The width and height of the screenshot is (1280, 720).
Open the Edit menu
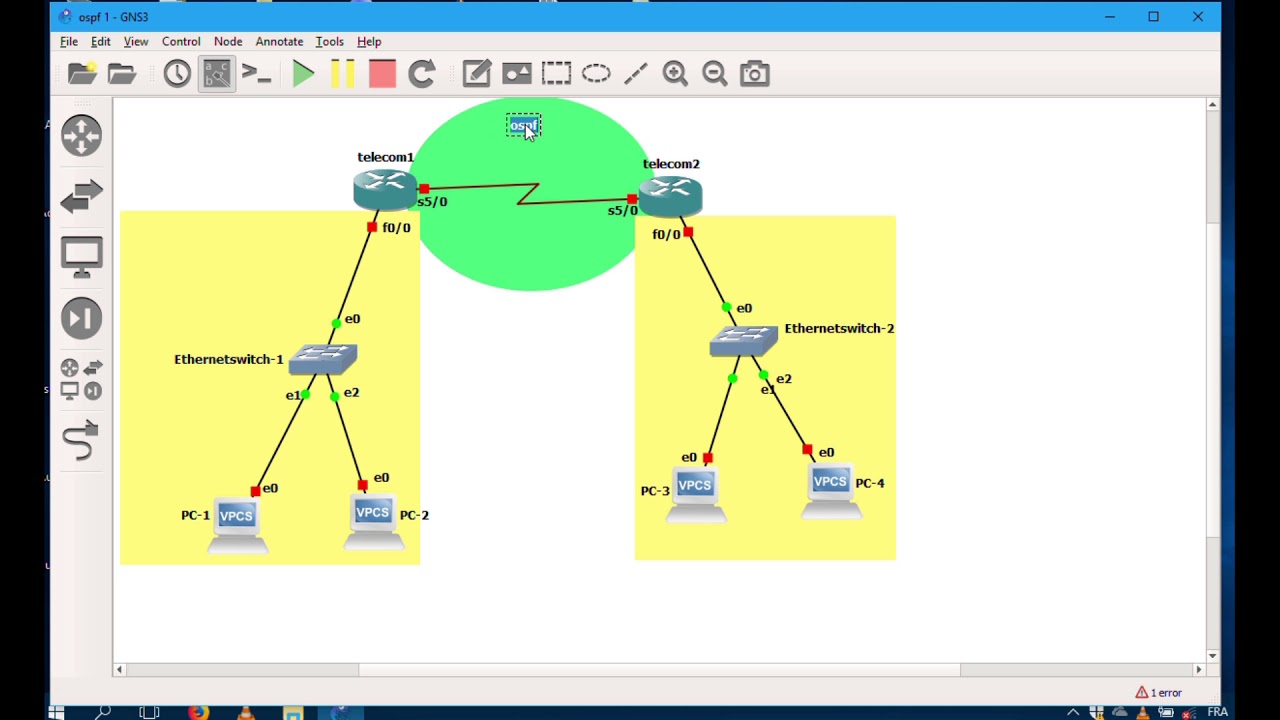(x=101, y=42)
